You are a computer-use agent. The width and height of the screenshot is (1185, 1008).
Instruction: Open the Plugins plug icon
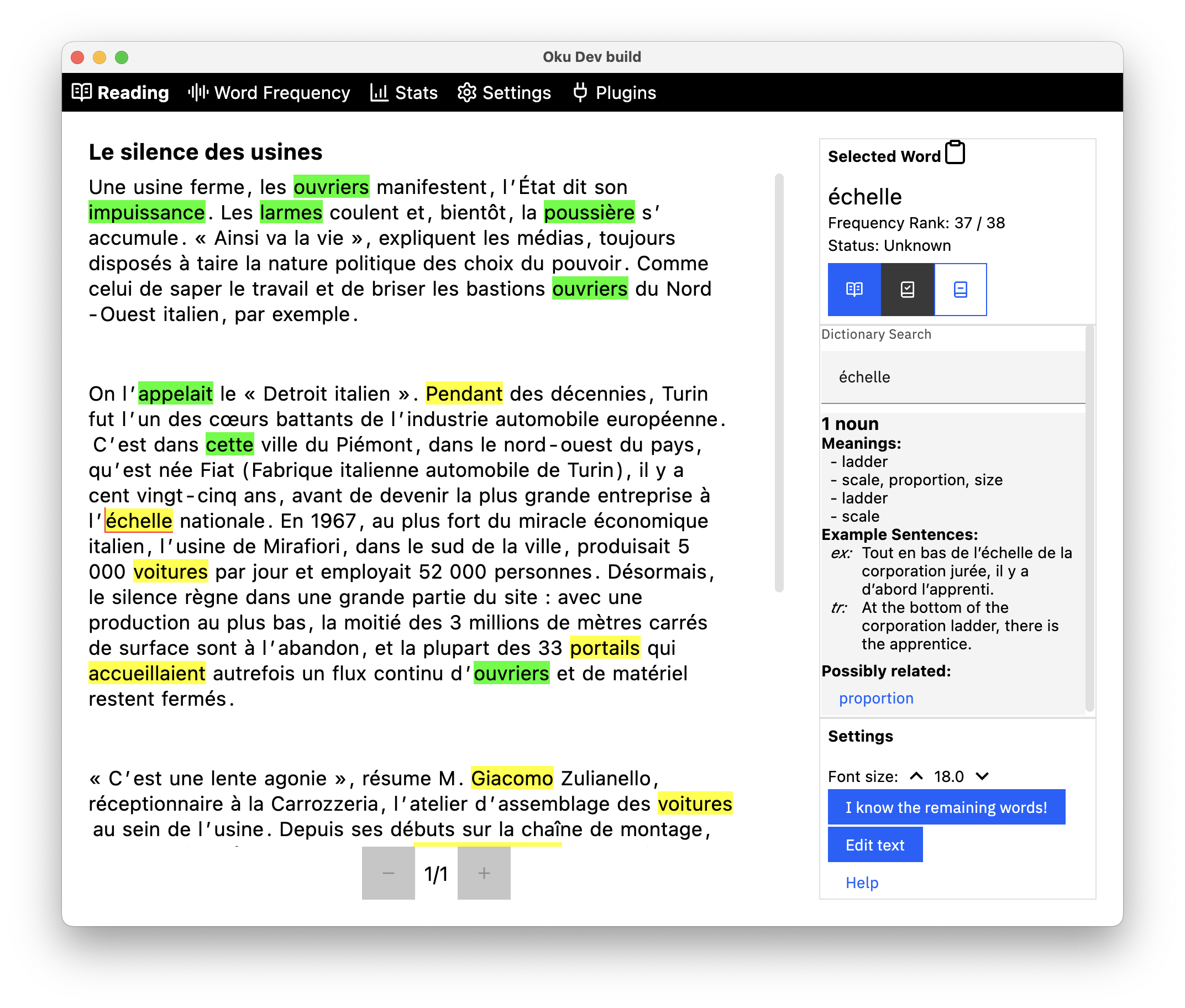point(580,93)
